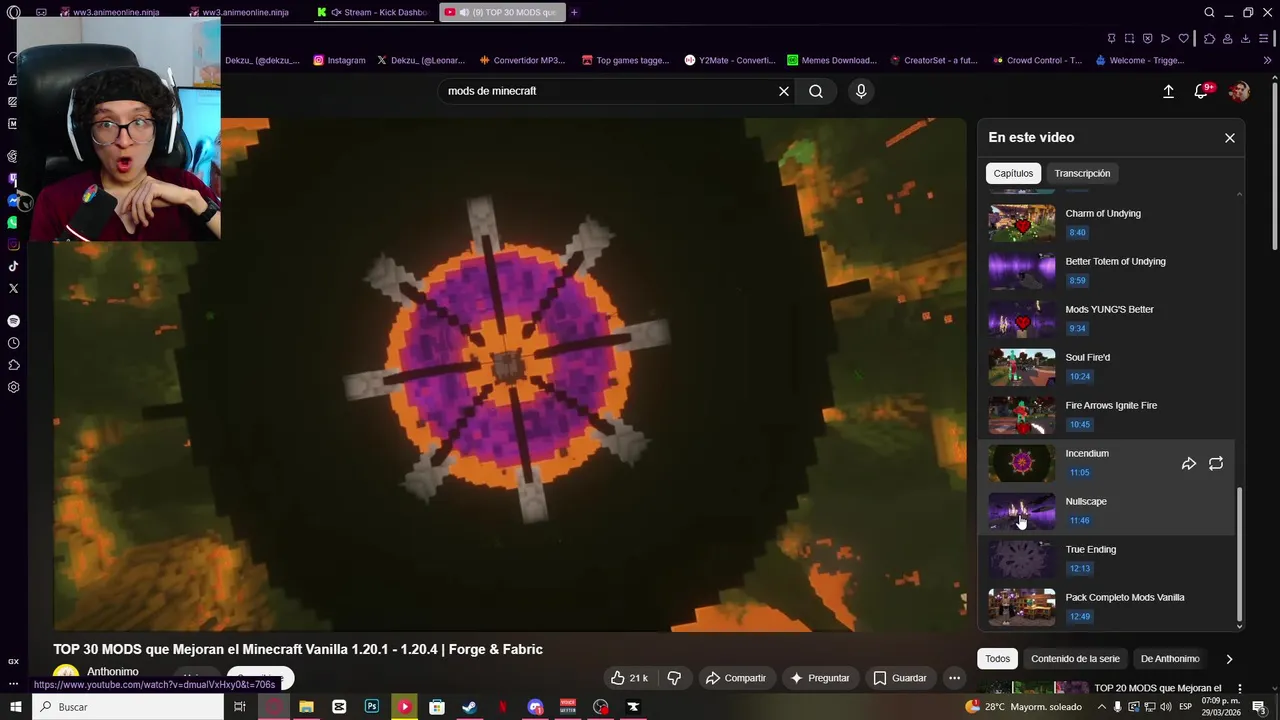1280x720 pixels.
Task: Open Opera extensions cube icon
Action: 1209,39
